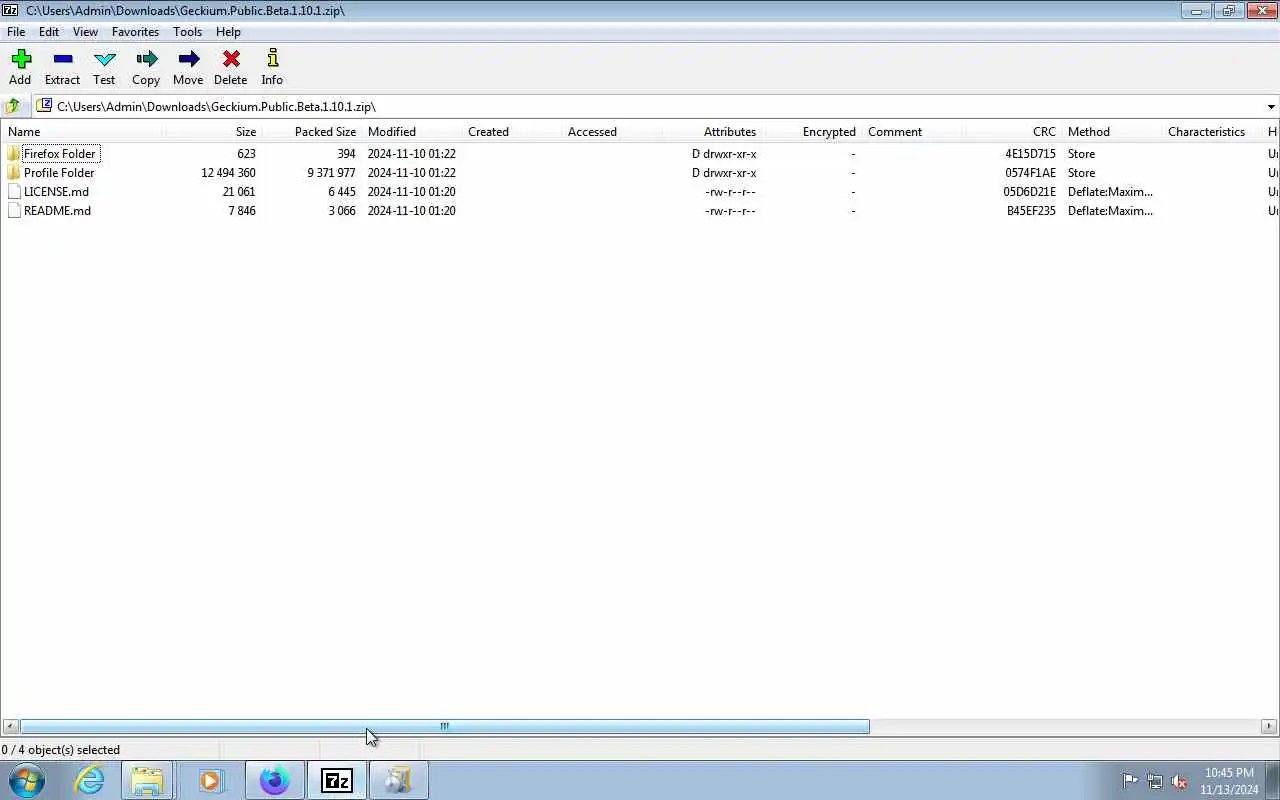Click CRC value 4E15D715

click(1030, 154)
